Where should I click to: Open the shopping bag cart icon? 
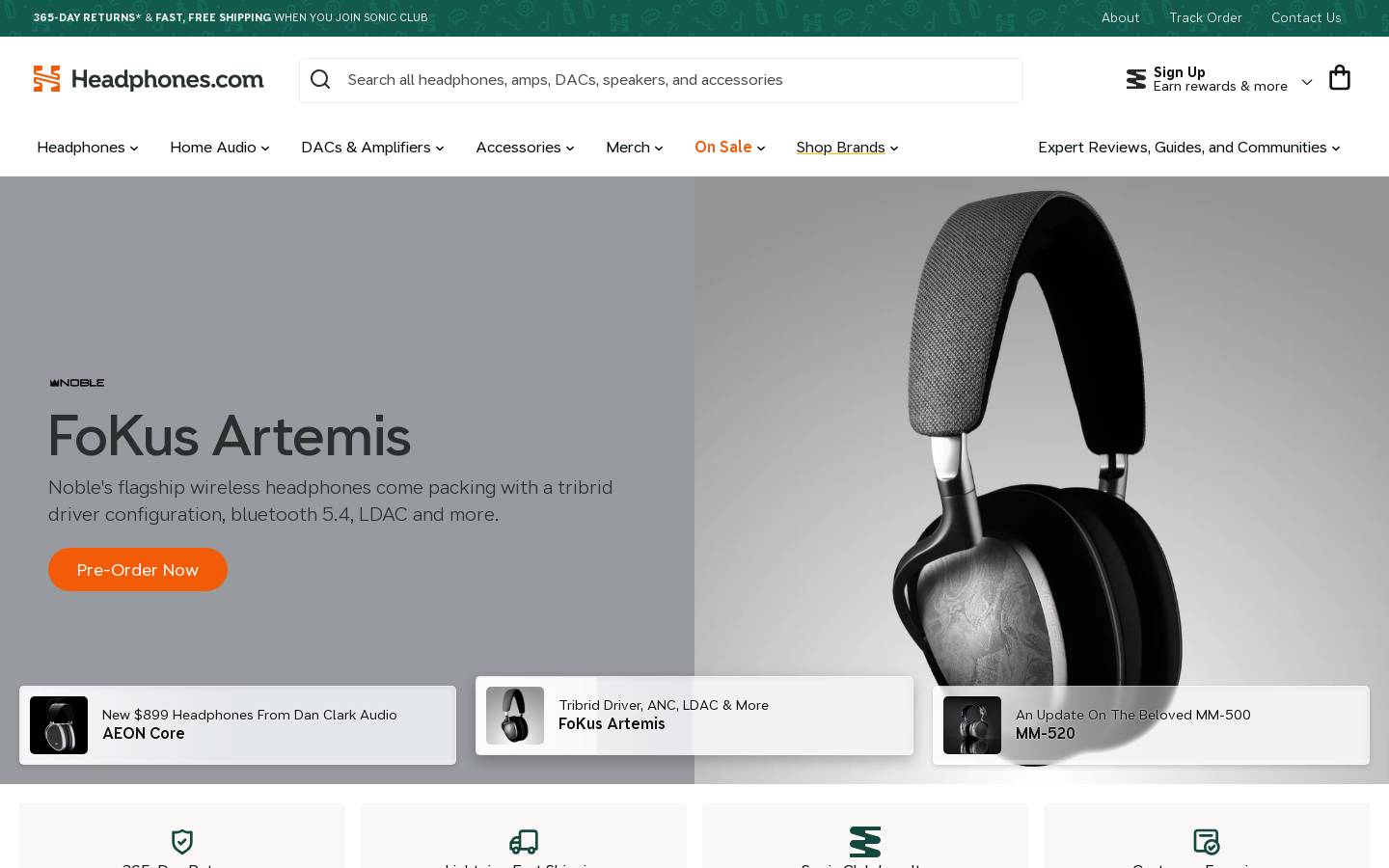(x=1339, y=78)
